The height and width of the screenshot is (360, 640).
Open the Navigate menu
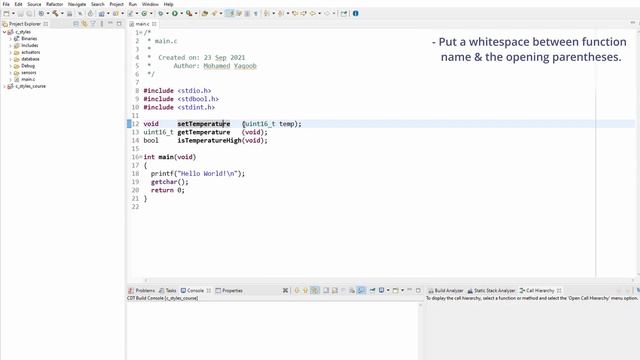point(77,4)
